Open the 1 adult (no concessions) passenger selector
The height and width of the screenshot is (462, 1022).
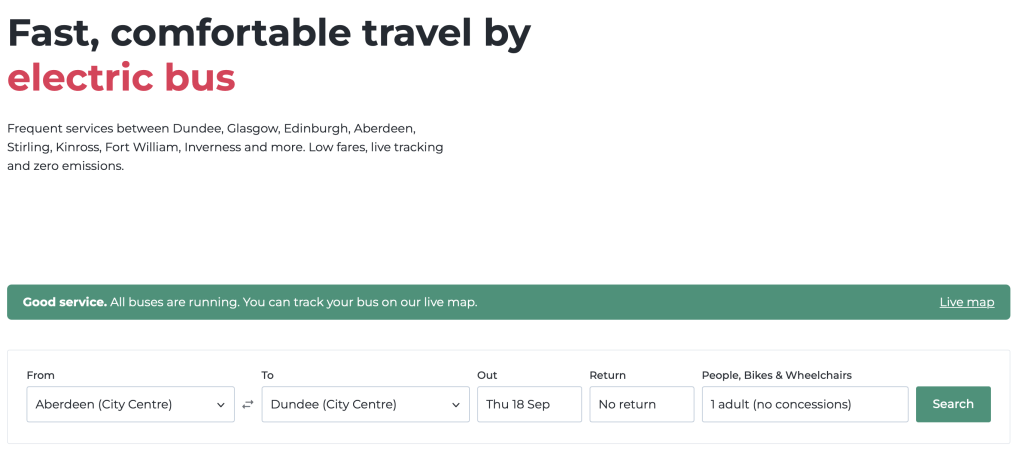(805, 405)
